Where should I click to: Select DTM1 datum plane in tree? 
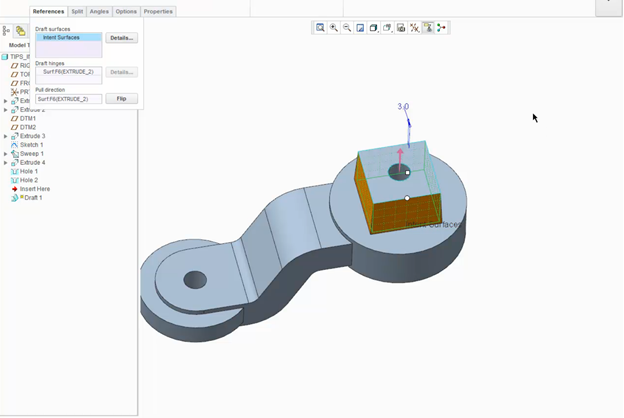[27, 119]
